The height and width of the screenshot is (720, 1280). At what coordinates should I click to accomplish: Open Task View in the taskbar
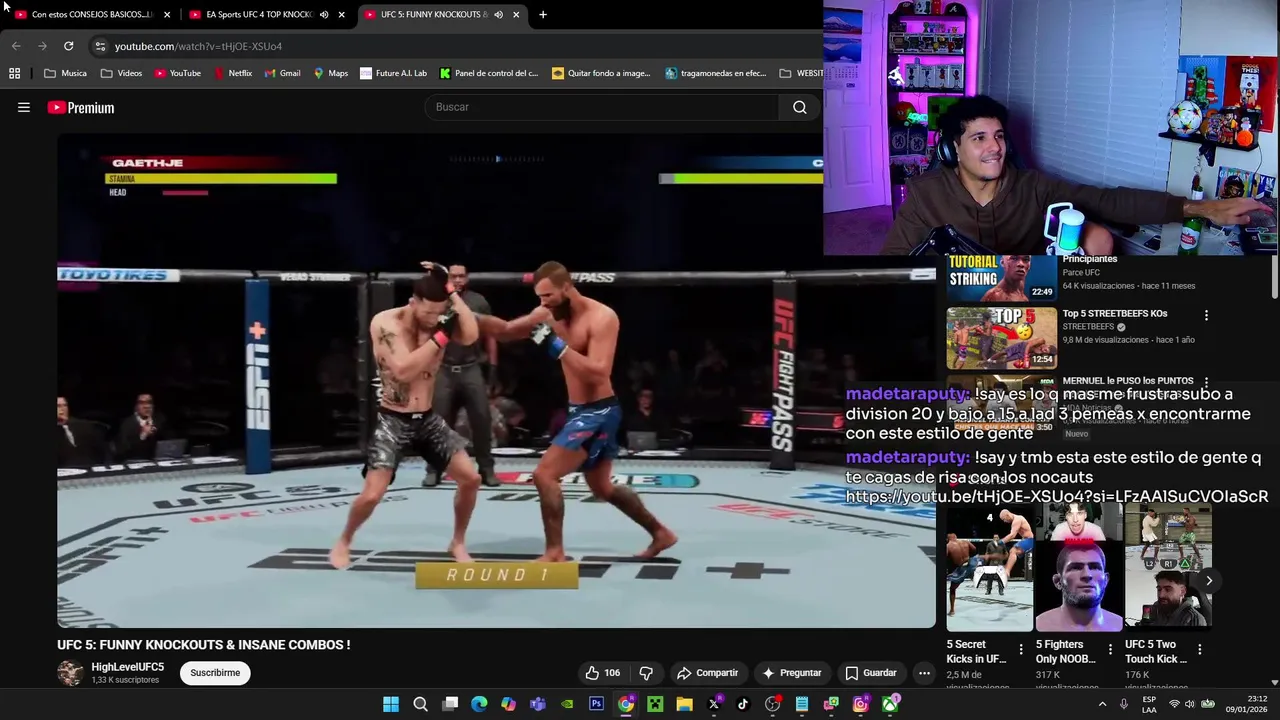coord(450,704)
